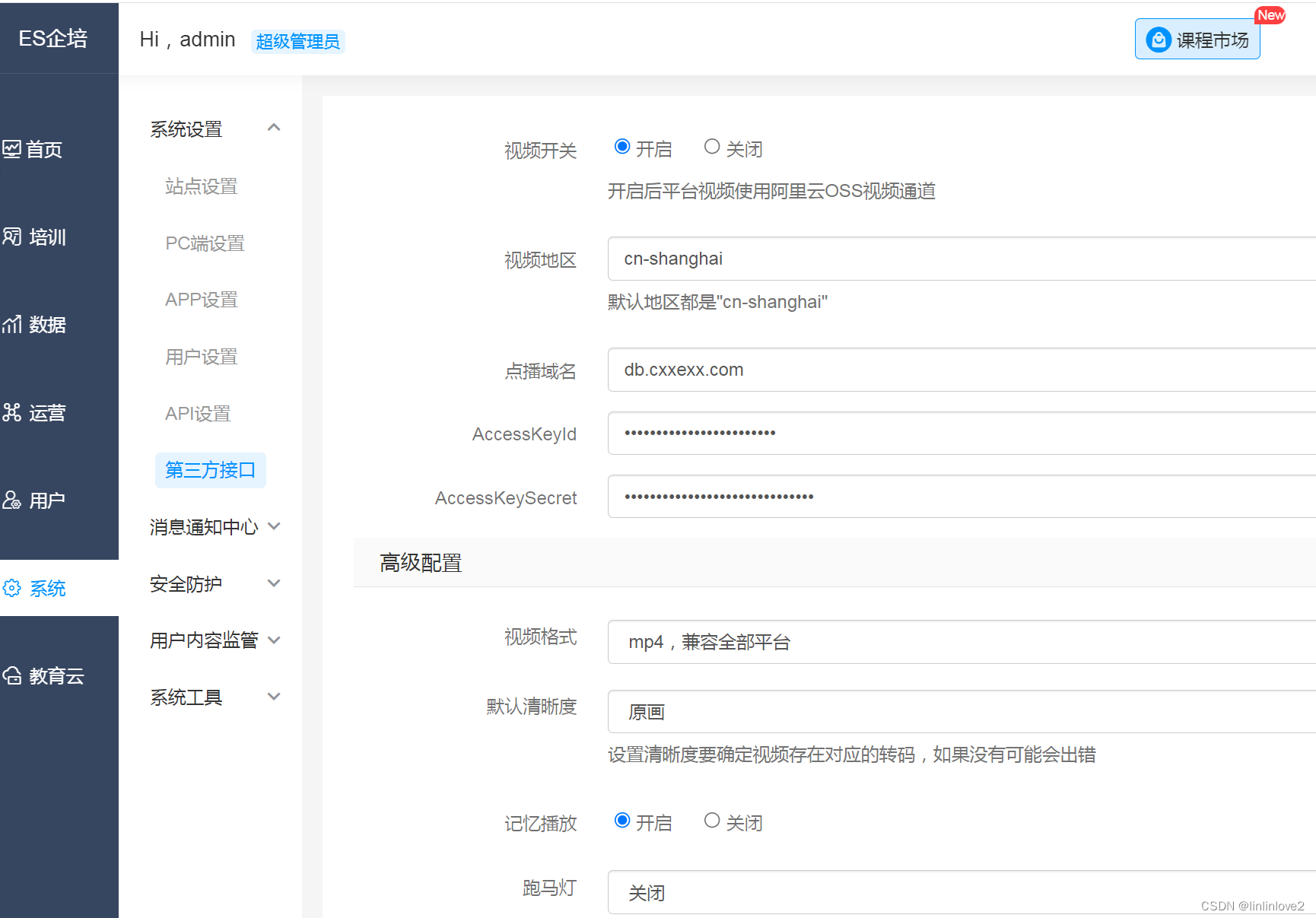
Task: Go to 数据 section label
Action: click(47, 325)
